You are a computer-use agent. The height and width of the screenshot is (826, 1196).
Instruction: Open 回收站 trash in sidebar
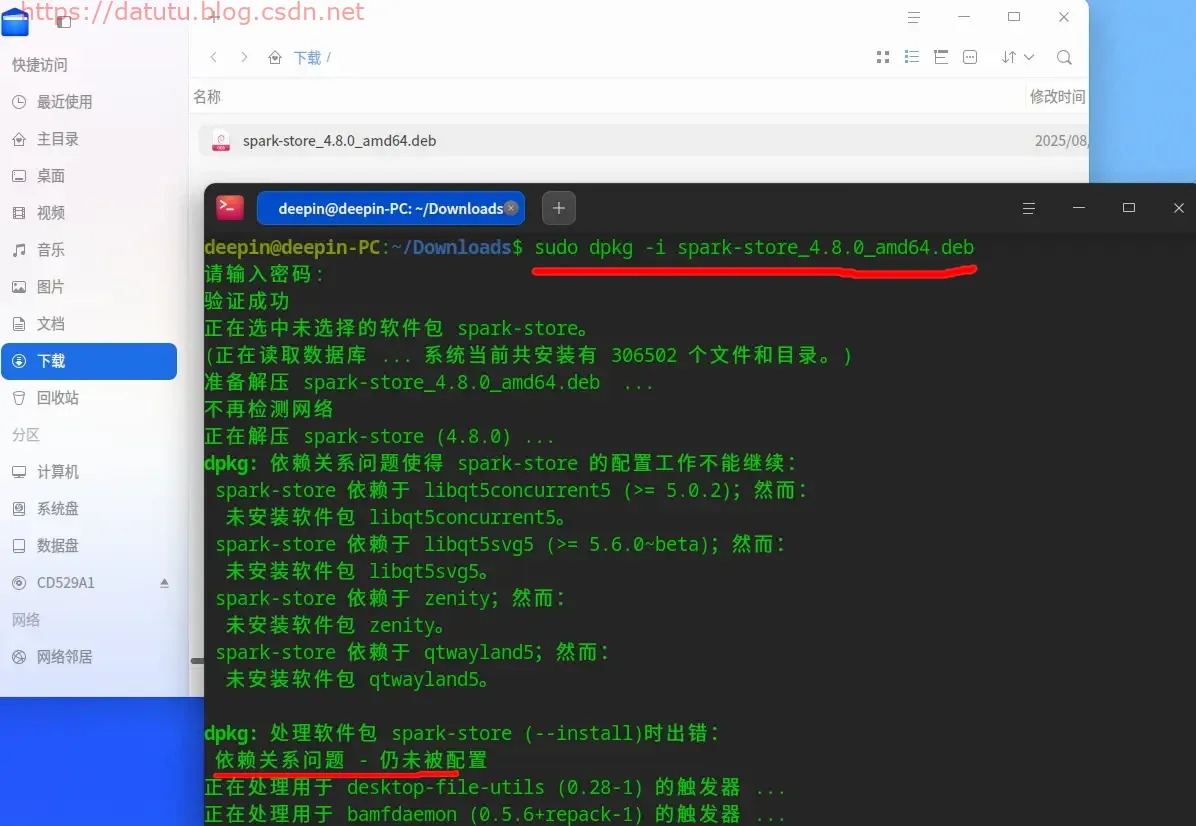click(89, 398)
